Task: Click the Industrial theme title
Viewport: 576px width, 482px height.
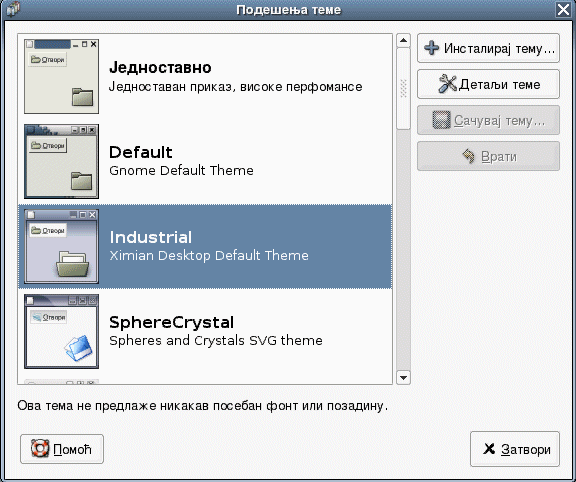Action: pyautogui.click(x=151, y=237)
